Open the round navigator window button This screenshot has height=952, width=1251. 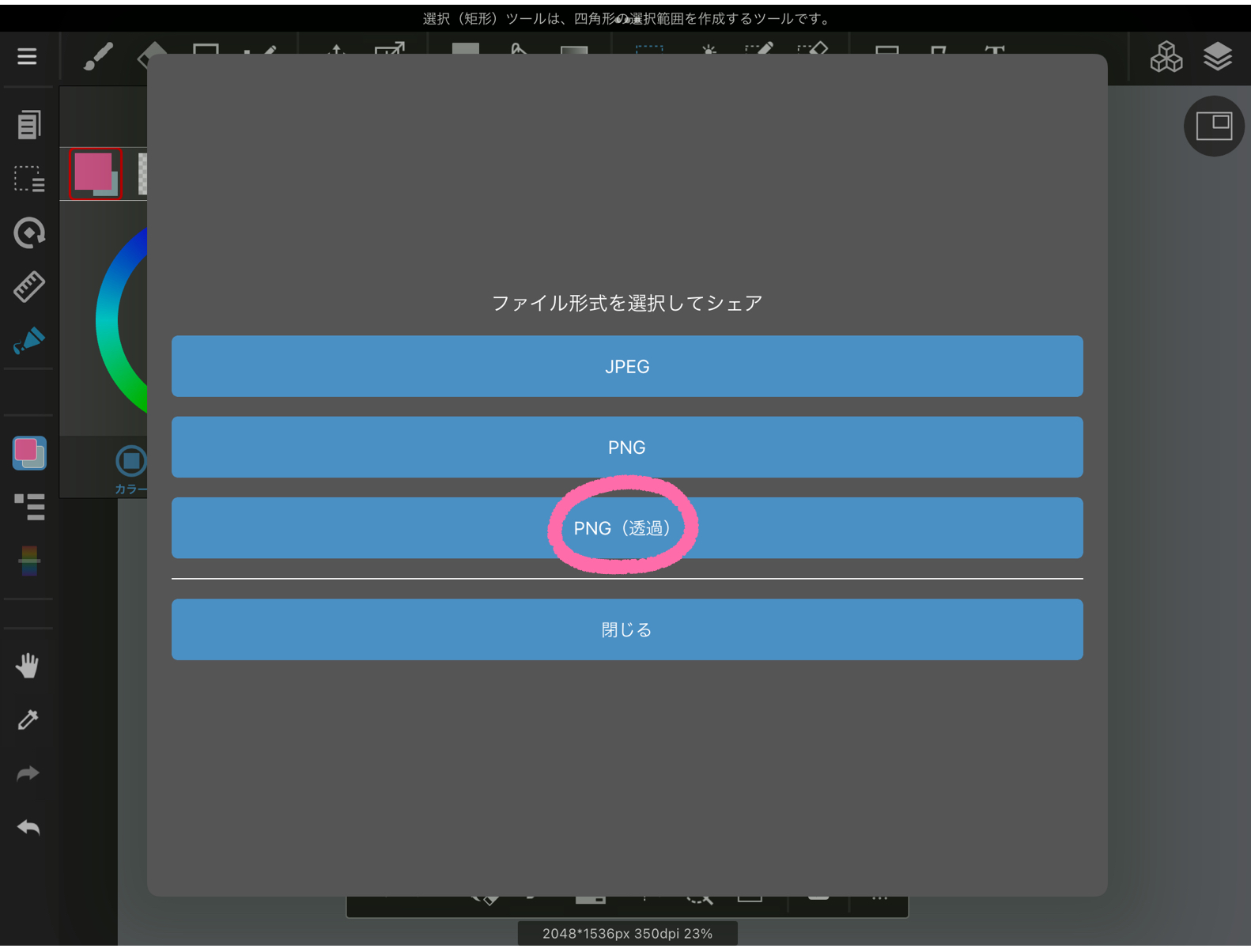point(1214,126)
